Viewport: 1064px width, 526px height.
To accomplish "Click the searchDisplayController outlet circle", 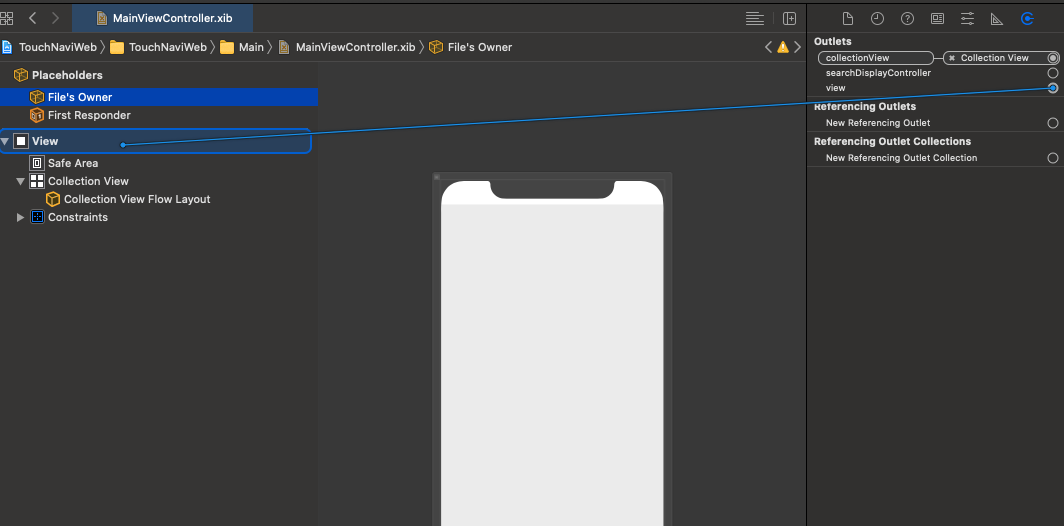I will 1052,73.
